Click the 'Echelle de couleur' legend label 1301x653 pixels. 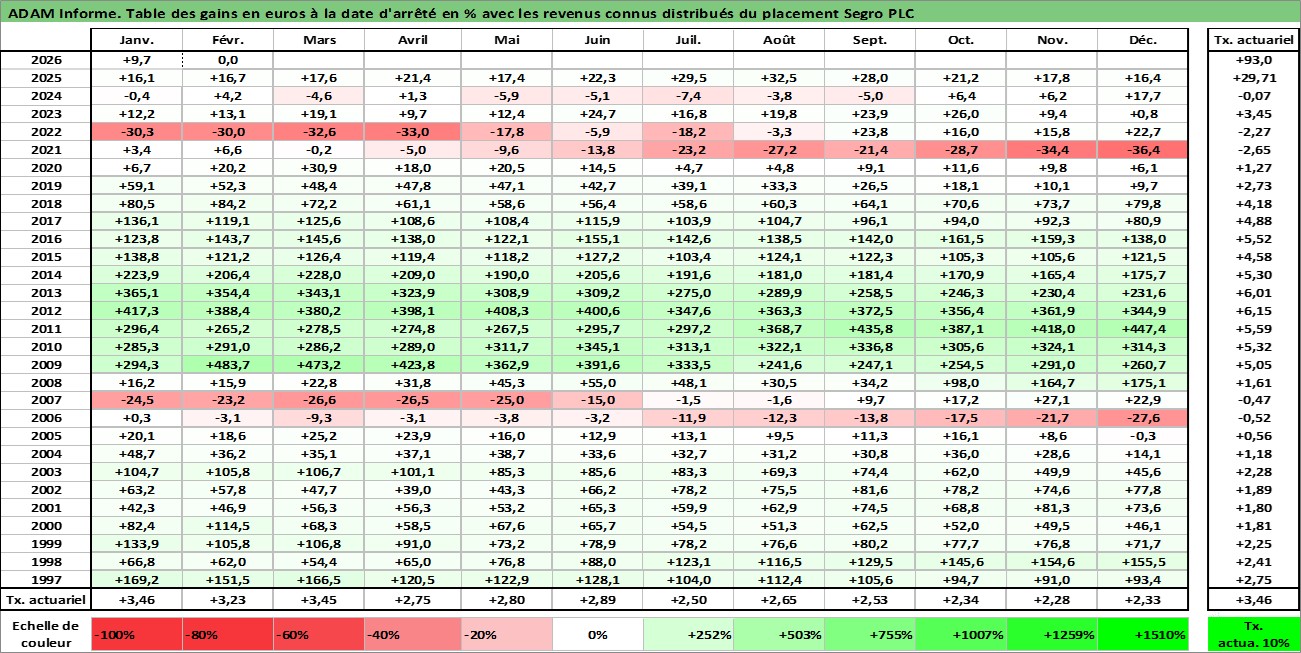[46, 634]
